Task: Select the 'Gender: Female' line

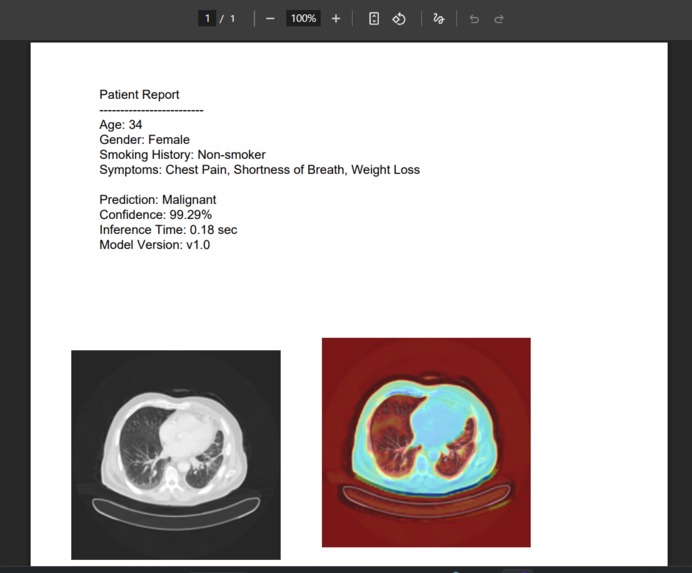Action: (x=144, y=139)
